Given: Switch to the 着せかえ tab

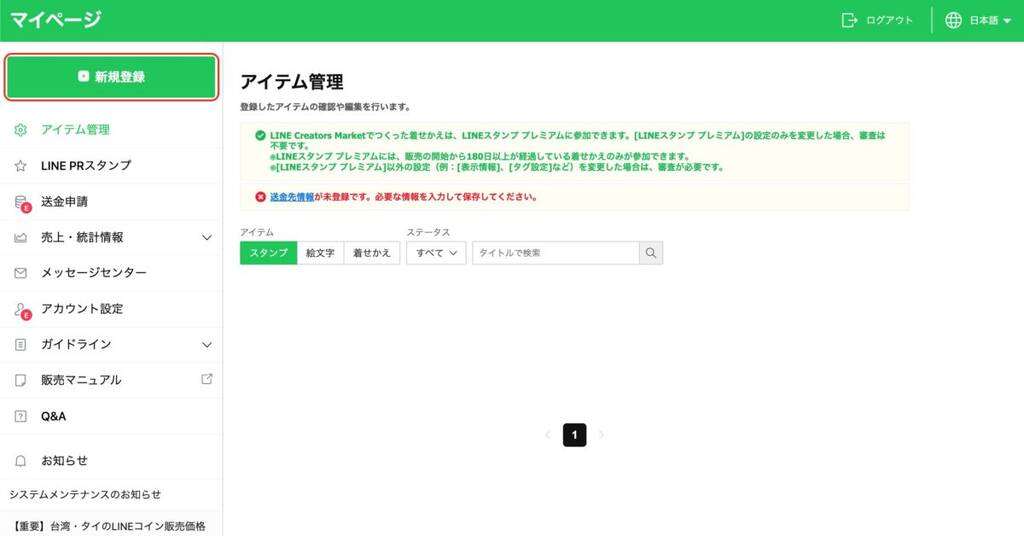Looking at the screenshot, I should point(372,253).
